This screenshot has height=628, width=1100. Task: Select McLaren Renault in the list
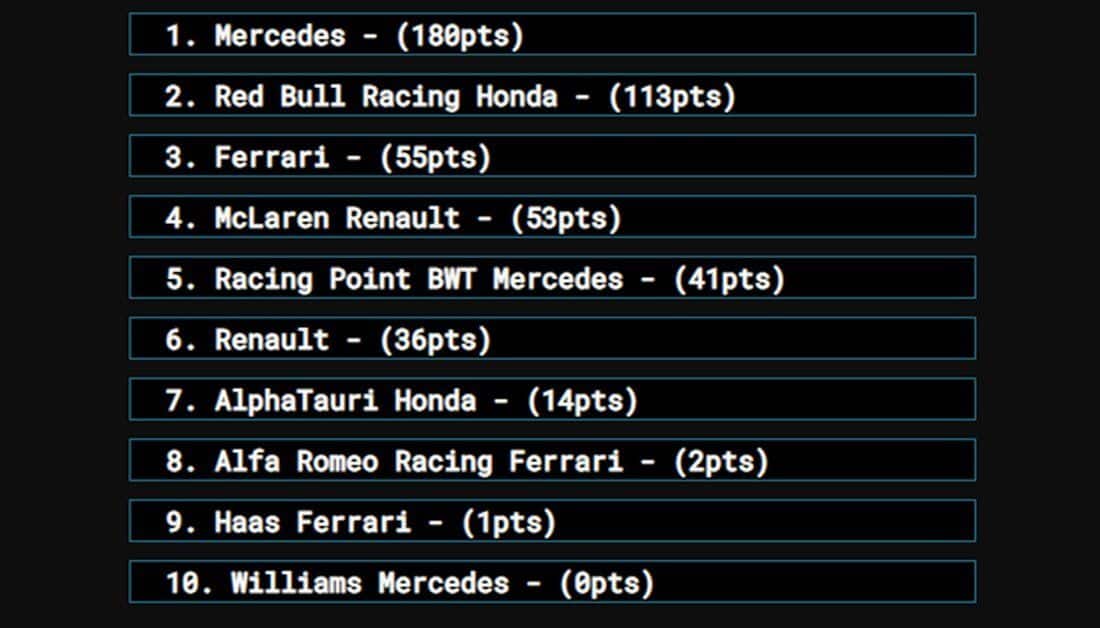(x=552, y=217)
